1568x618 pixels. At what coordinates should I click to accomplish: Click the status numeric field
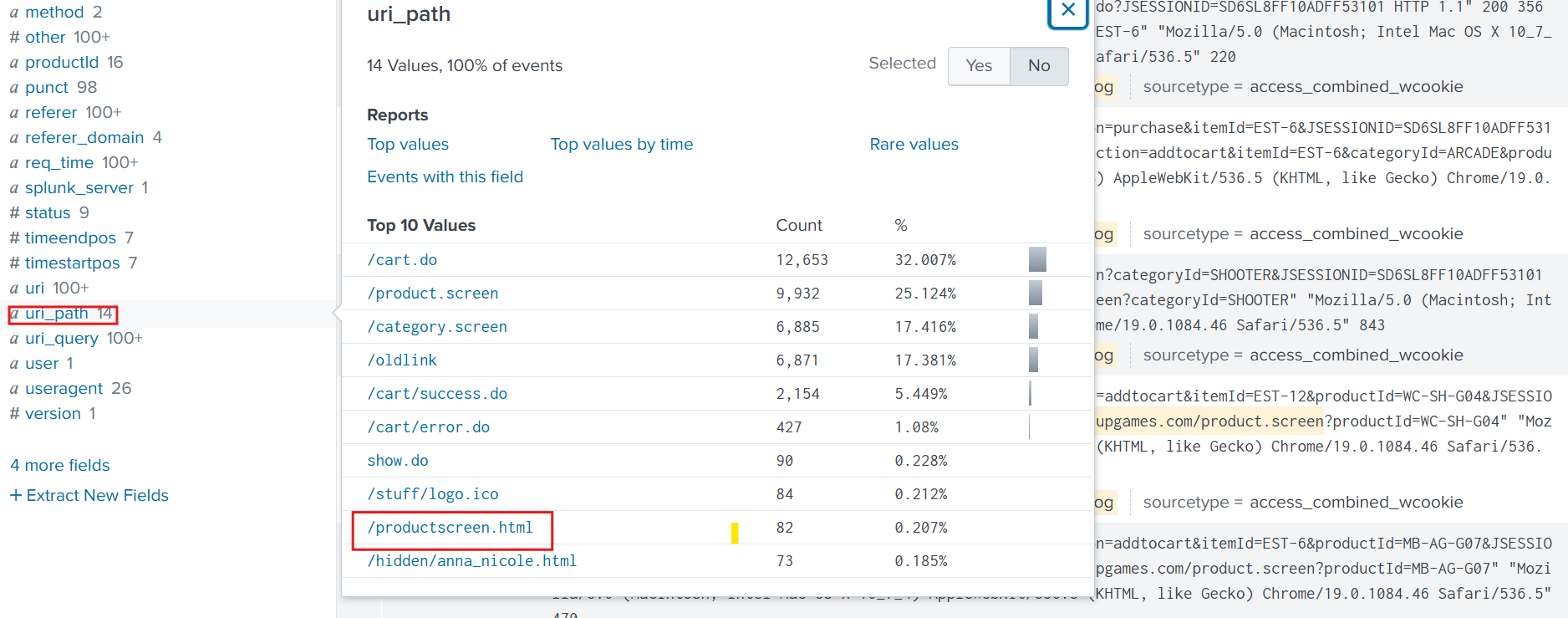(x=48, y=213)
